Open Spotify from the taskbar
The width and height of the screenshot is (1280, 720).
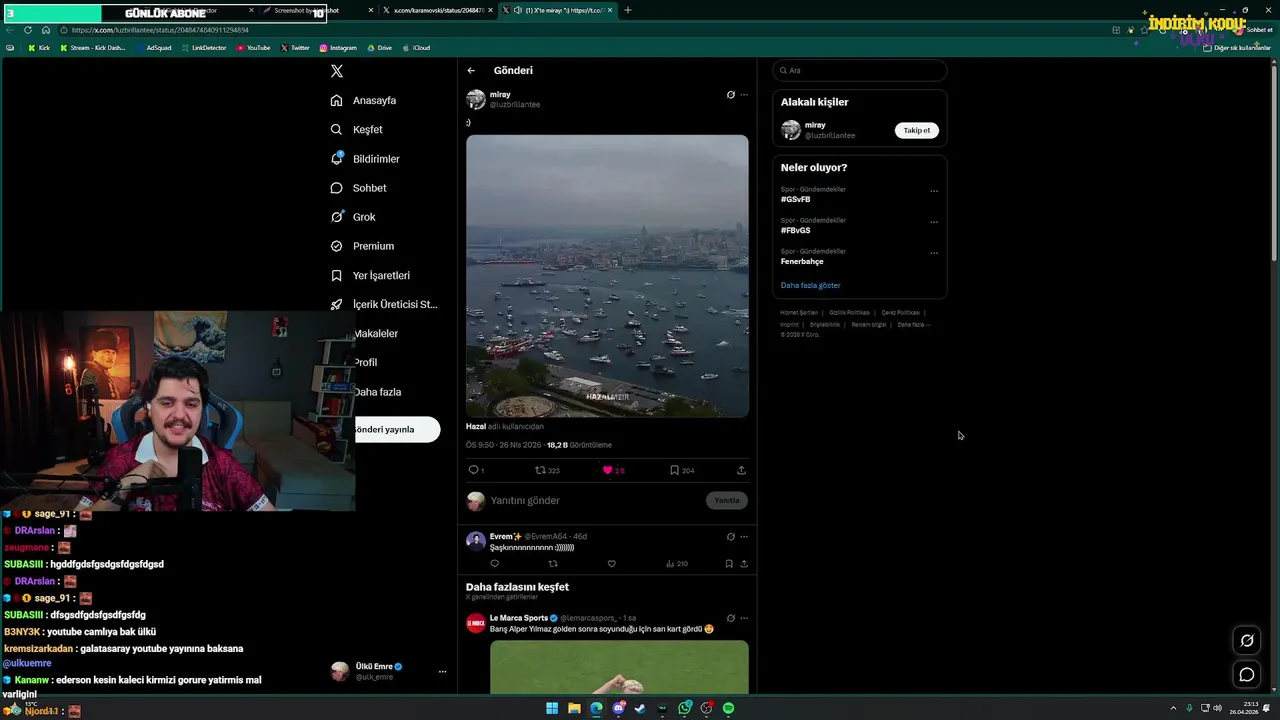728,708
